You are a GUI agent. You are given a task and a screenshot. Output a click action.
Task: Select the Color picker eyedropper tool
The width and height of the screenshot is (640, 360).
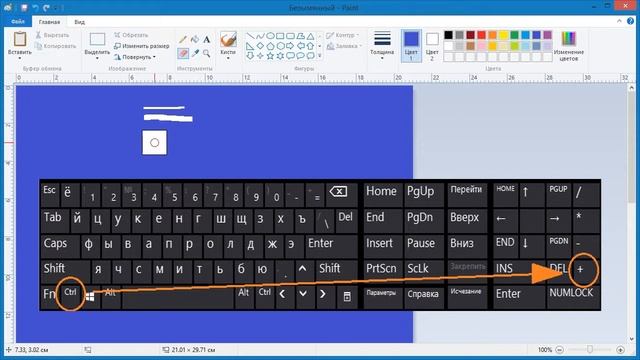[x=195, y=53]
